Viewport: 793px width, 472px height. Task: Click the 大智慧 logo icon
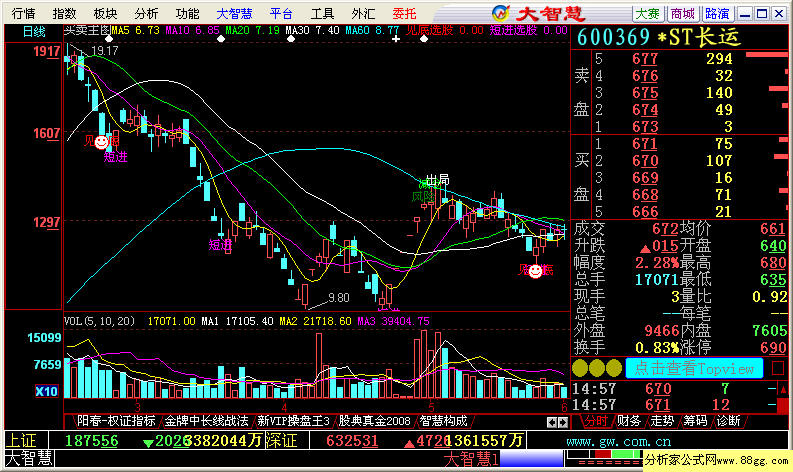coord(500,13)
